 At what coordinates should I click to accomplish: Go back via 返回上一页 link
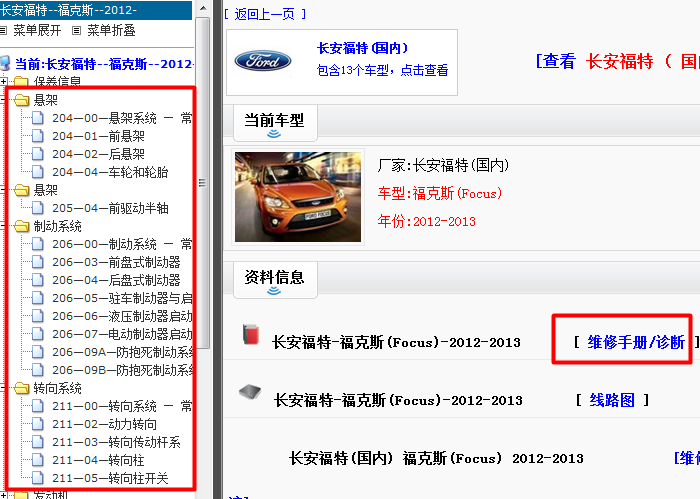(265, 14)
